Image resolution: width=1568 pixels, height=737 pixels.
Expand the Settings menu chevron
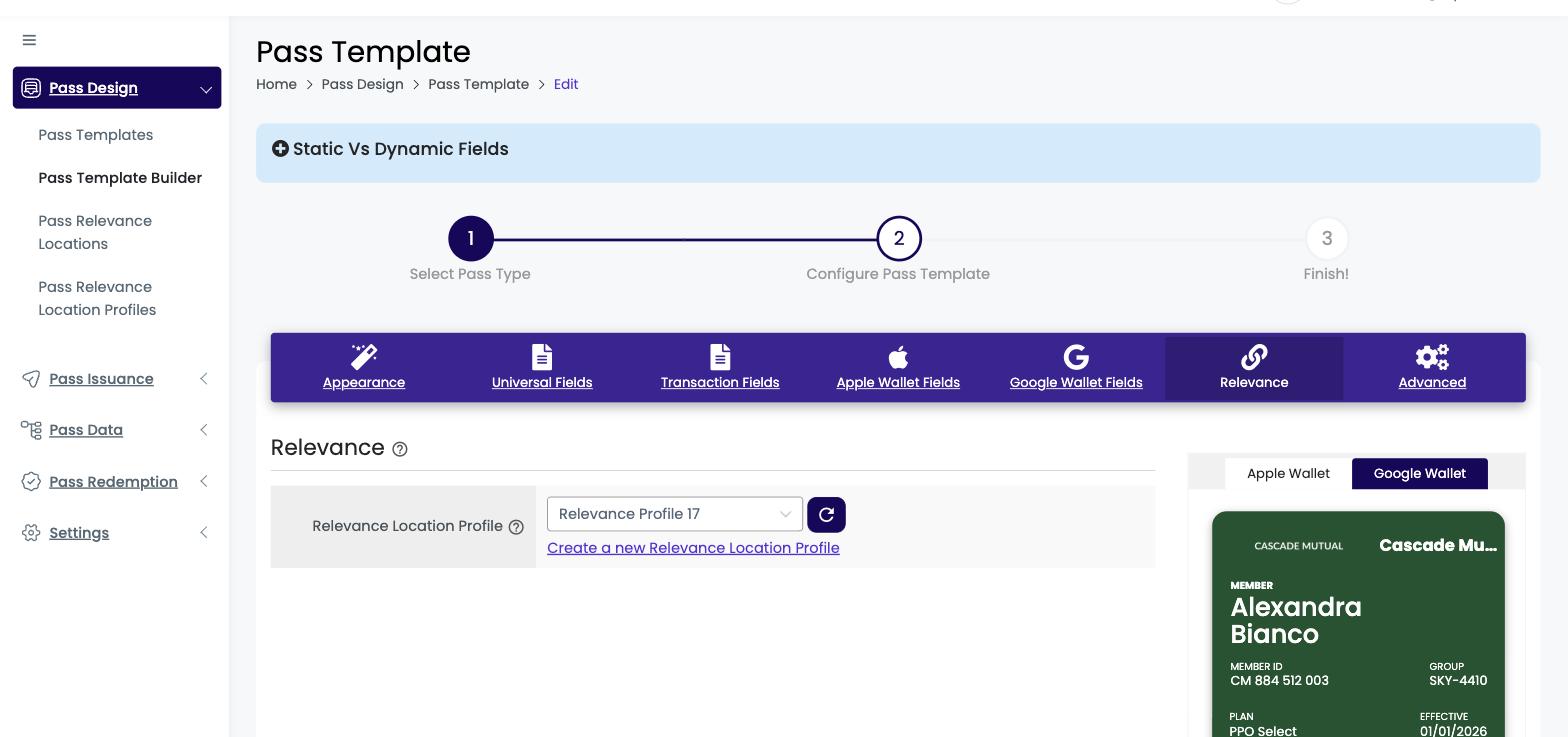point(204,532)
